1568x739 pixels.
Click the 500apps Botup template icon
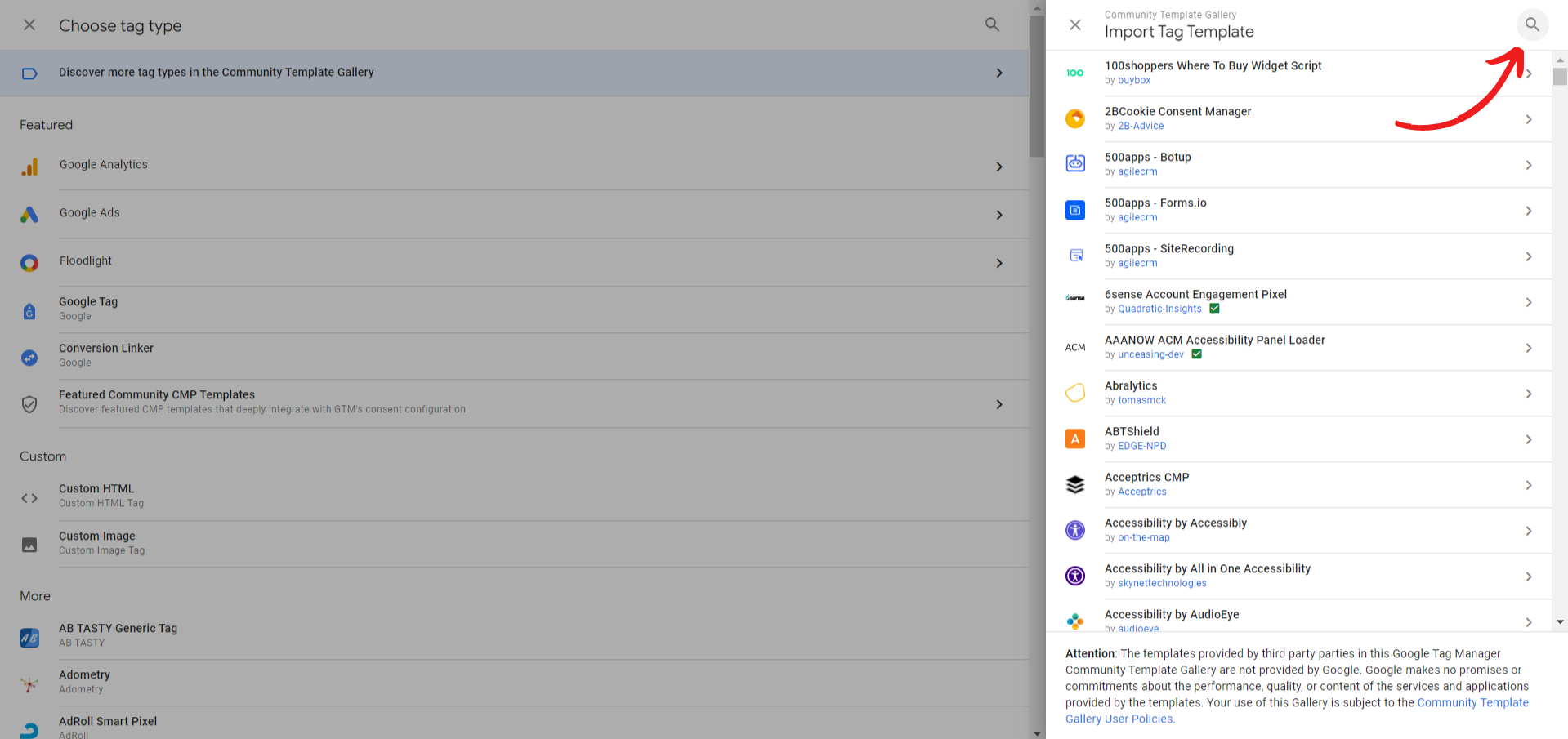(1075, 163)
